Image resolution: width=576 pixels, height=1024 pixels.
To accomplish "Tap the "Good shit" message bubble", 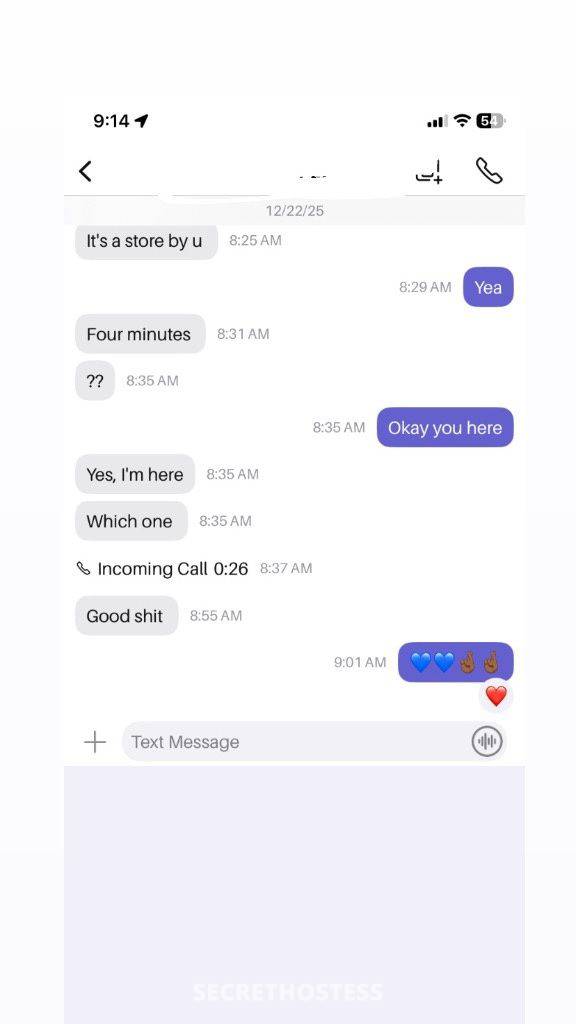I will tap(126, 616).
